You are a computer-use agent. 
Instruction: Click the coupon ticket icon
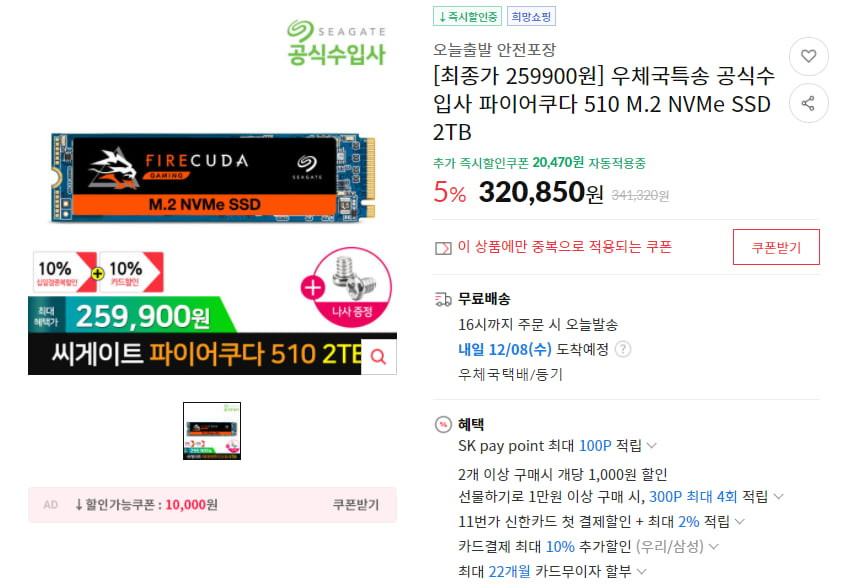443,248
